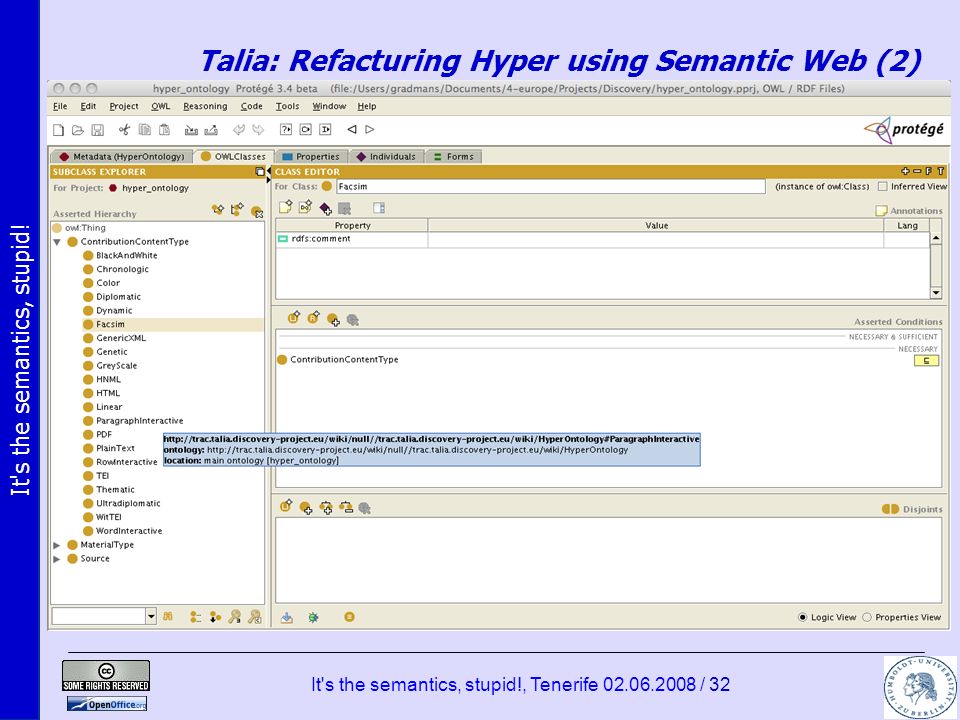Image resolution: width=960 pixels, height=720 pixels.
Task: Click the Create annotation value note icon
Action: click(x=285, y=208)
